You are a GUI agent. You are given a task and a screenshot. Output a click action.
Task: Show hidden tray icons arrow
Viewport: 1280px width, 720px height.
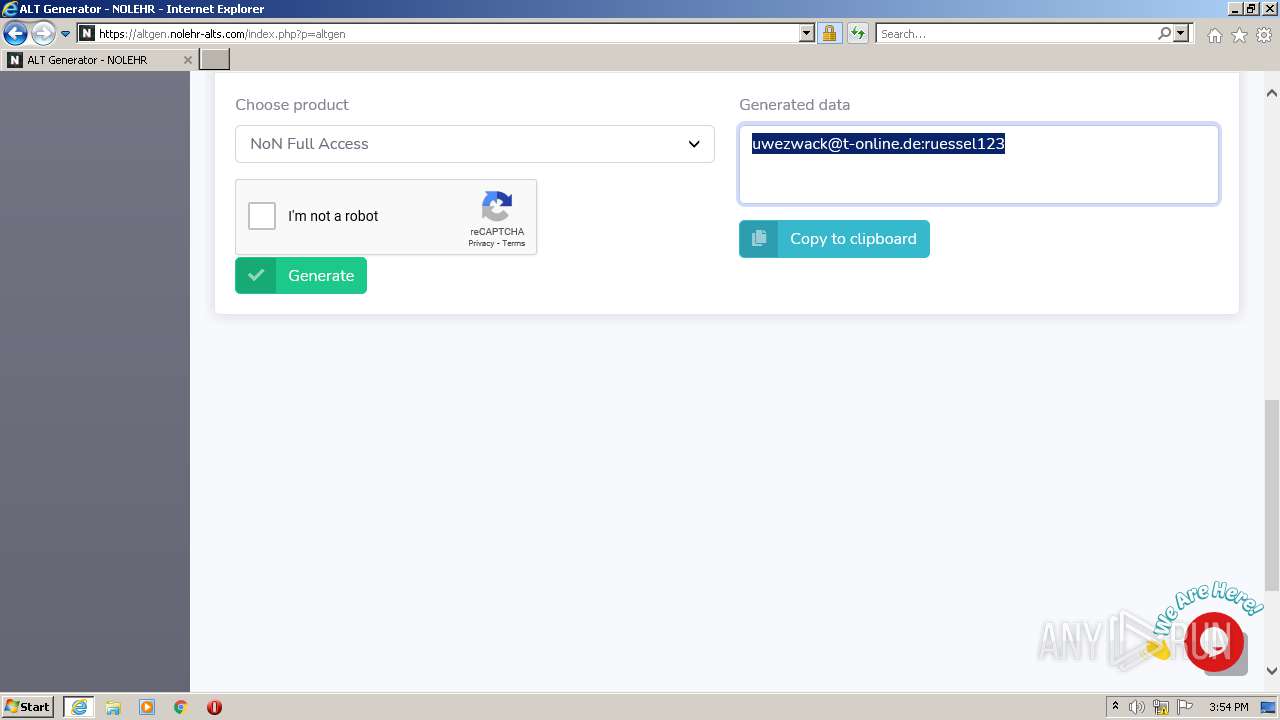tap(1116, 707)
